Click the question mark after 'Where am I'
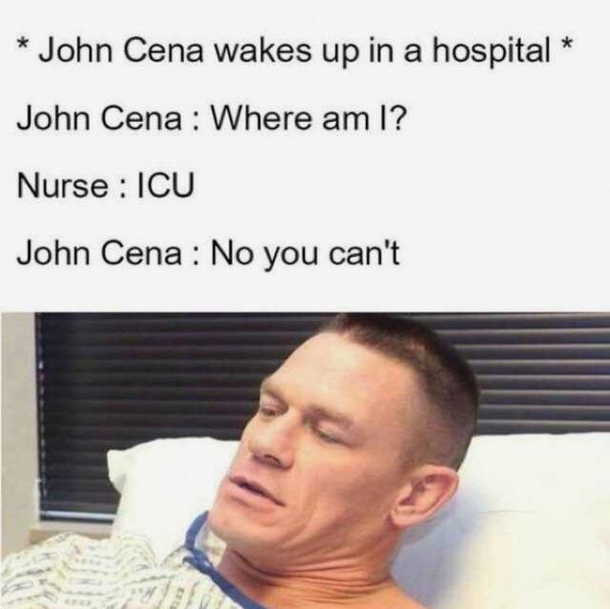 397,119
